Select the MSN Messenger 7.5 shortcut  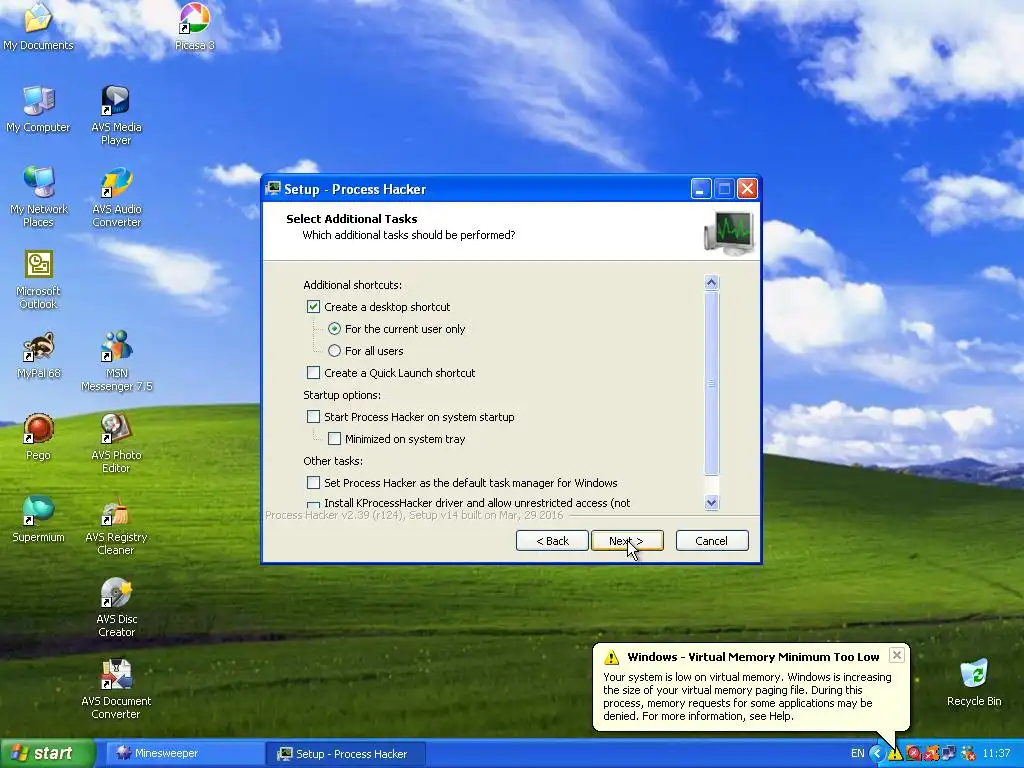(x=116, y=361)
